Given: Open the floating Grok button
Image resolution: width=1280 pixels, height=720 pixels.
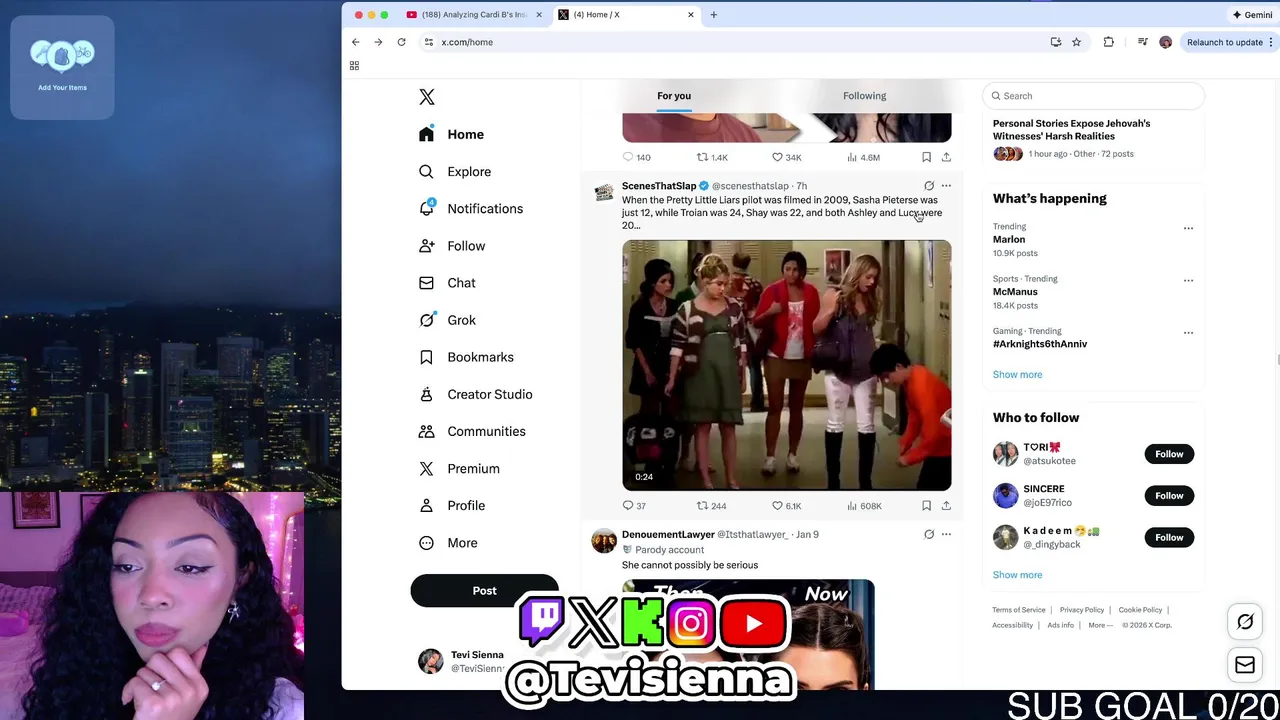Looking at the screenshot, I should tap(1245, 622).
